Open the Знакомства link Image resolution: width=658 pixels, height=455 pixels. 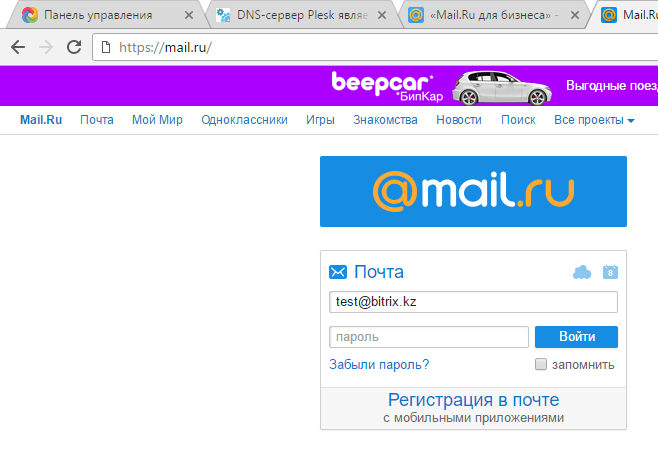(x=385, y=120)
